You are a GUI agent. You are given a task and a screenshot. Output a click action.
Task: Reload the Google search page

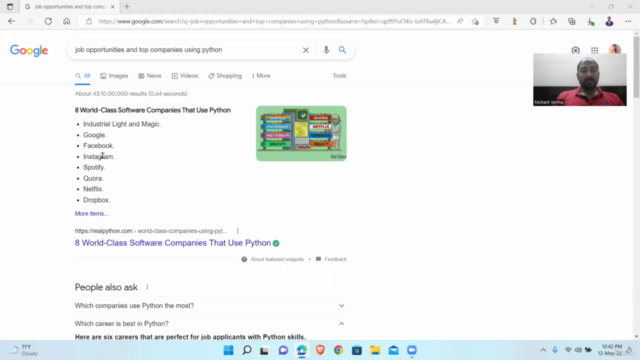coord(48,21)
